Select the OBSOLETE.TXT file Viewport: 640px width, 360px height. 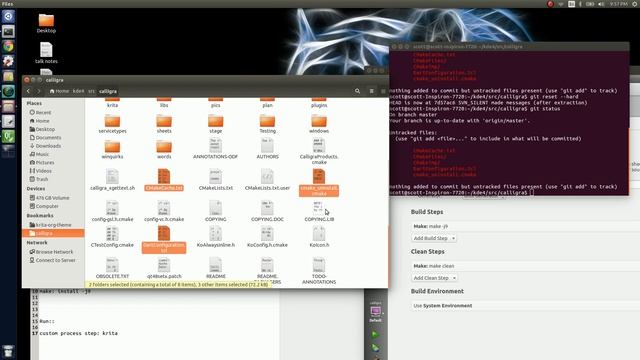click(x=112, y=268)
